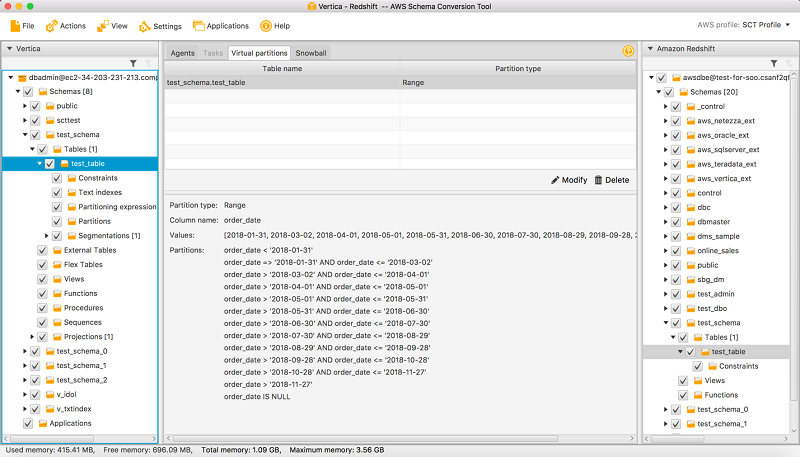Uncheck the Redshift dbmaster schema checkbox

pyautogui.click(x=676, y=222)
